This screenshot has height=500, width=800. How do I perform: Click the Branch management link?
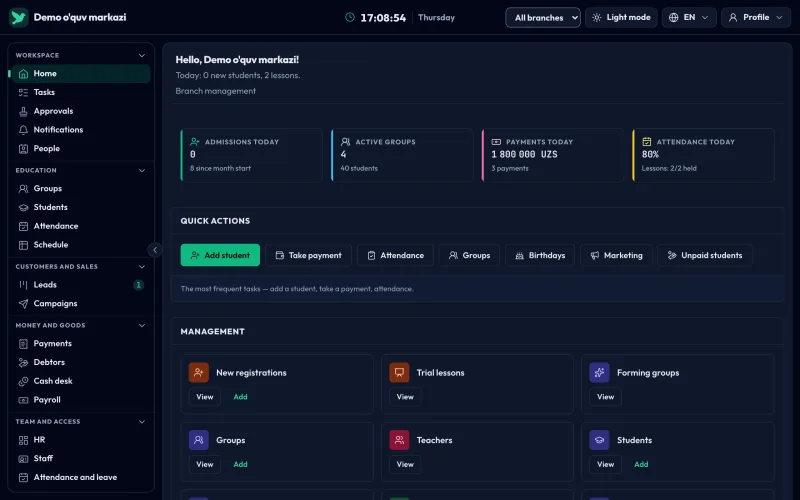pos(215,91)
